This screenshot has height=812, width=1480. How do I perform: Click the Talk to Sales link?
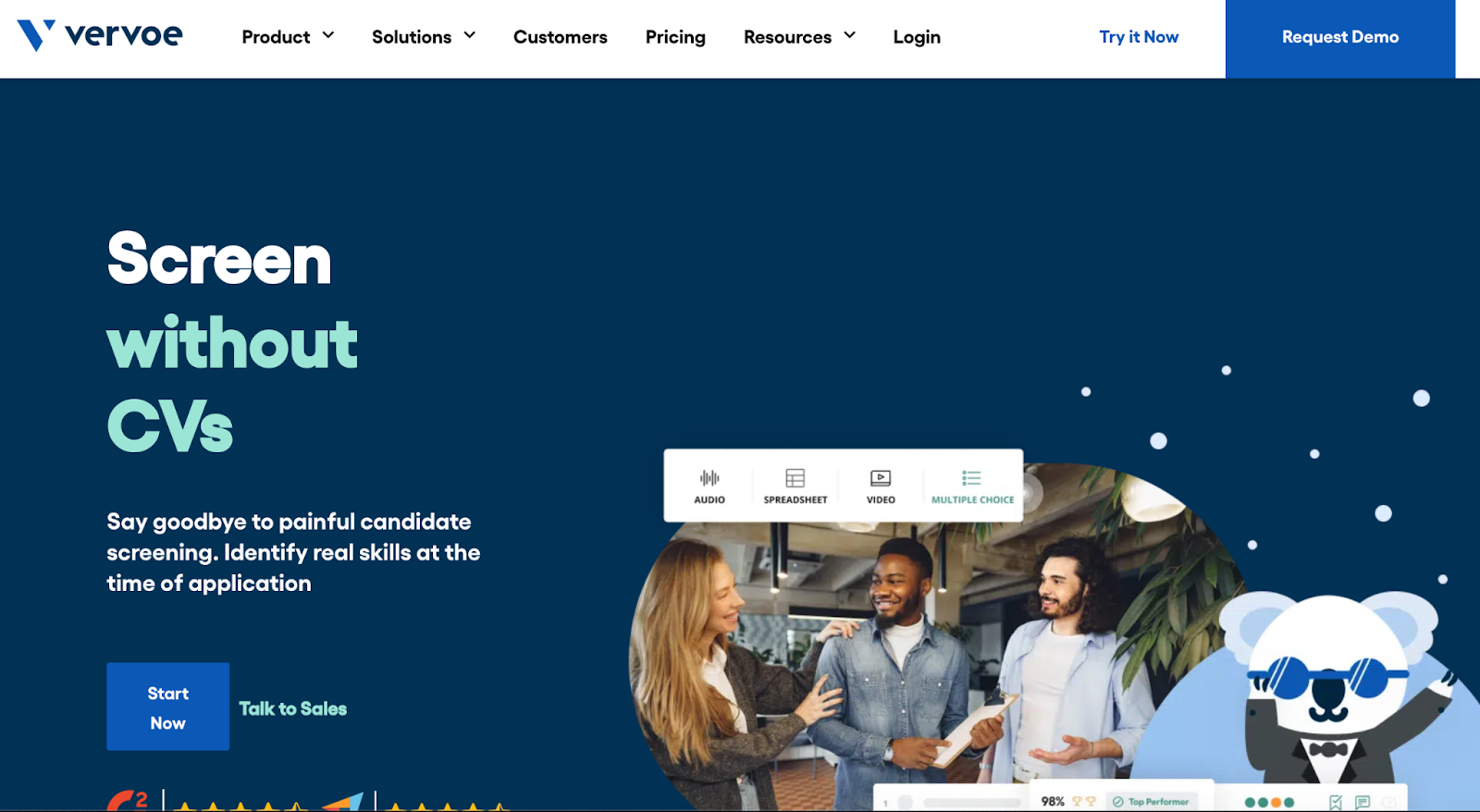pos(293,708)
